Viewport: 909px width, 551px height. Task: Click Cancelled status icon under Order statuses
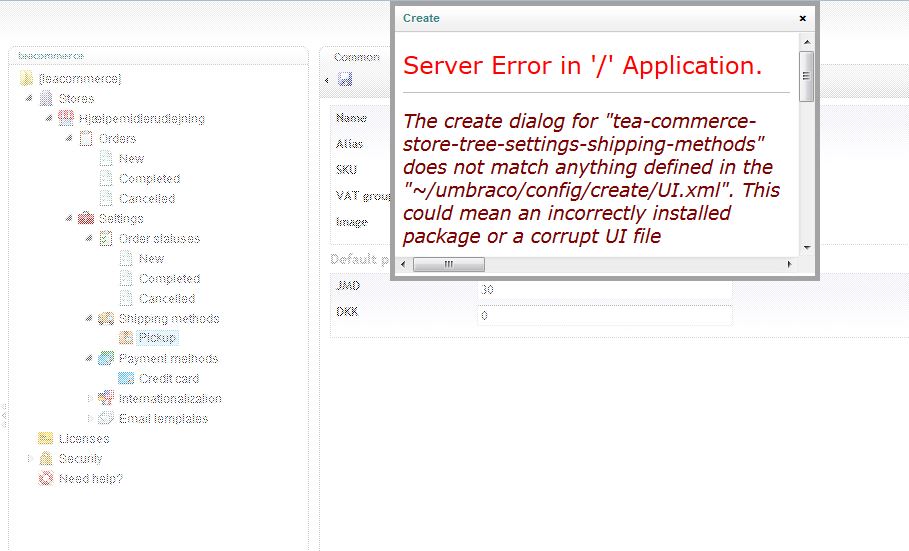pos(126,299)
